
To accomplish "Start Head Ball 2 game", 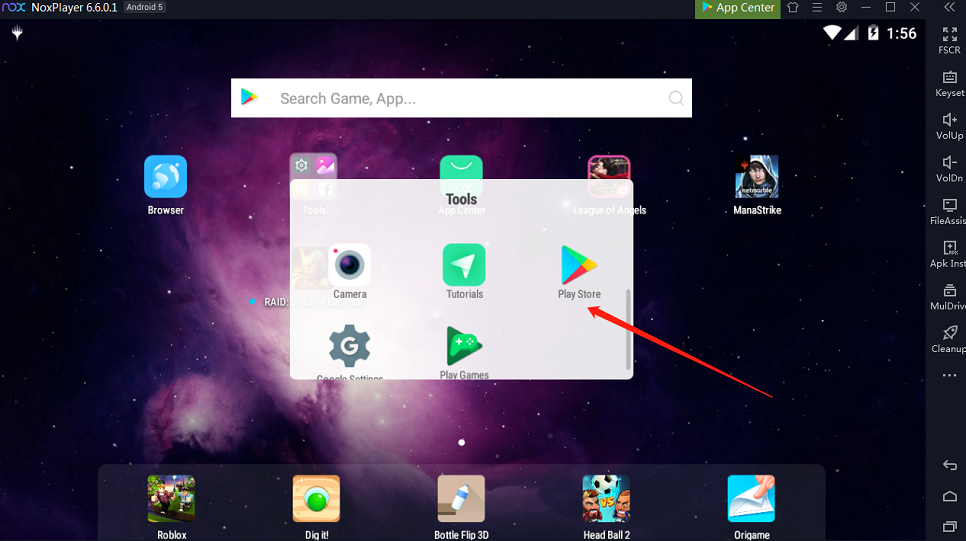I will [606, 498].
